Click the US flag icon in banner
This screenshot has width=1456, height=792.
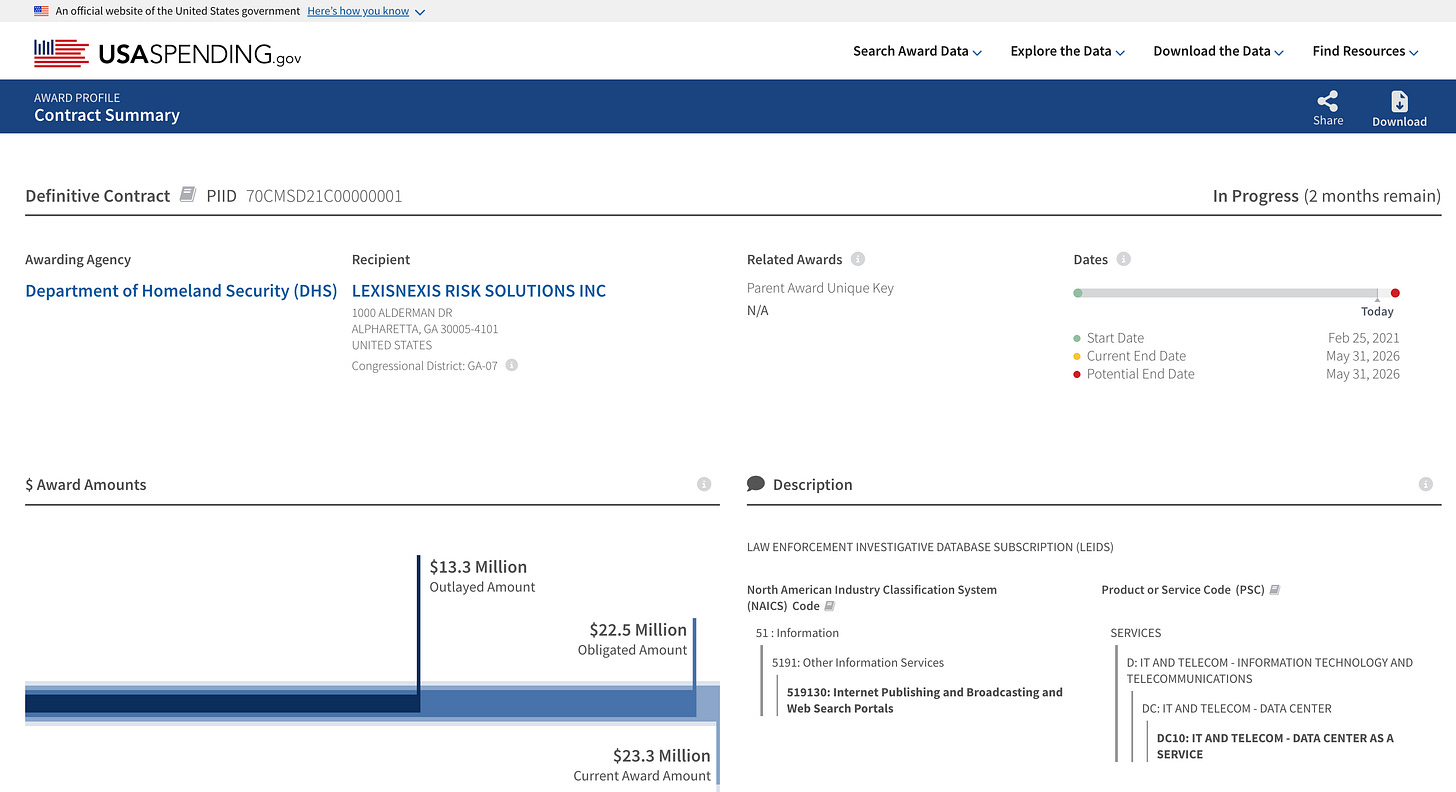pyautogui.click(x=41, y=11)
